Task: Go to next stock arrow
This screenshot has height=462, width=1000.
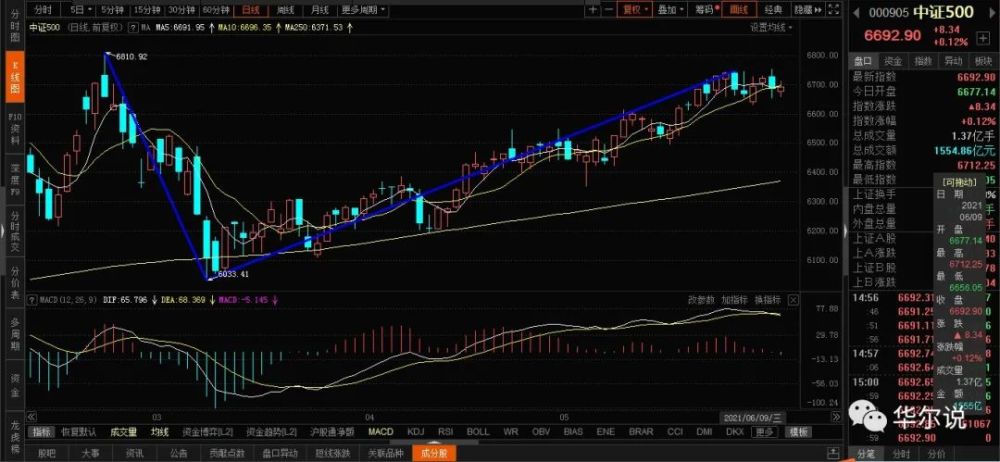Action: 992,13
